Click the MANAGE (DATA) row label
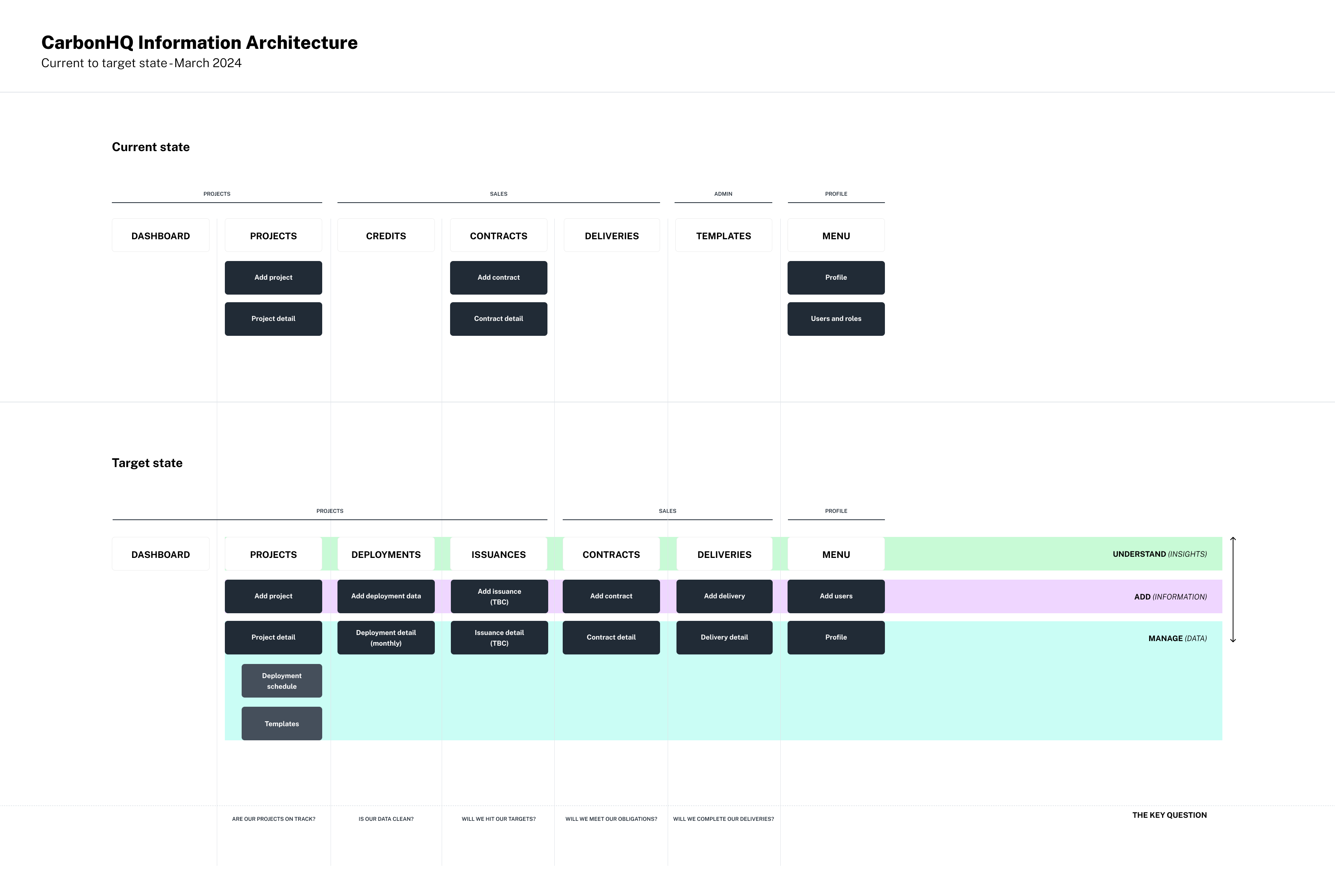The width and height of the screenshot is (1335, 896). pos(1177,639)
